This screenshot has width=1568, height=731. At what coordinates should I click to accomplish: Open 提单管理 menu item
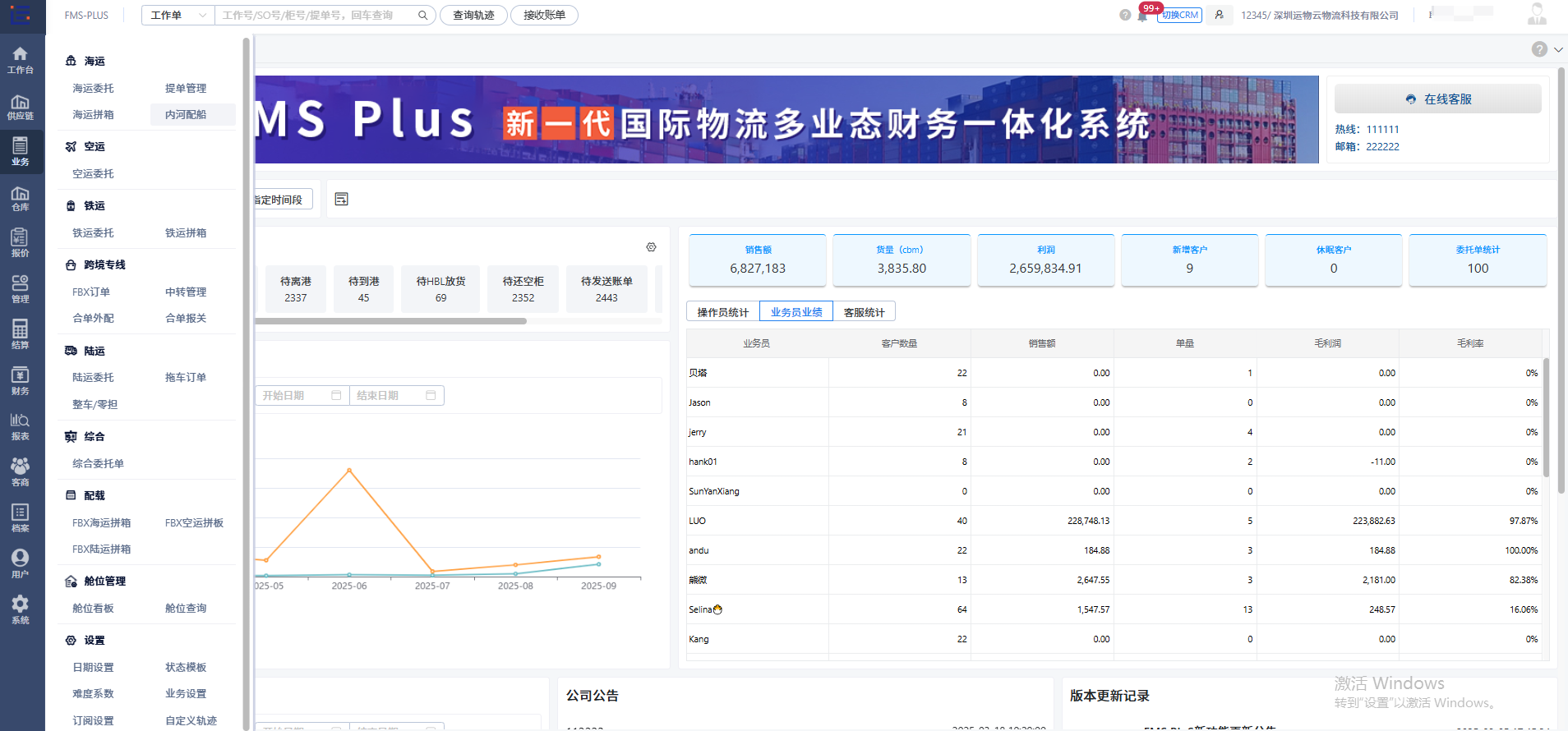(x=186, y=89)
